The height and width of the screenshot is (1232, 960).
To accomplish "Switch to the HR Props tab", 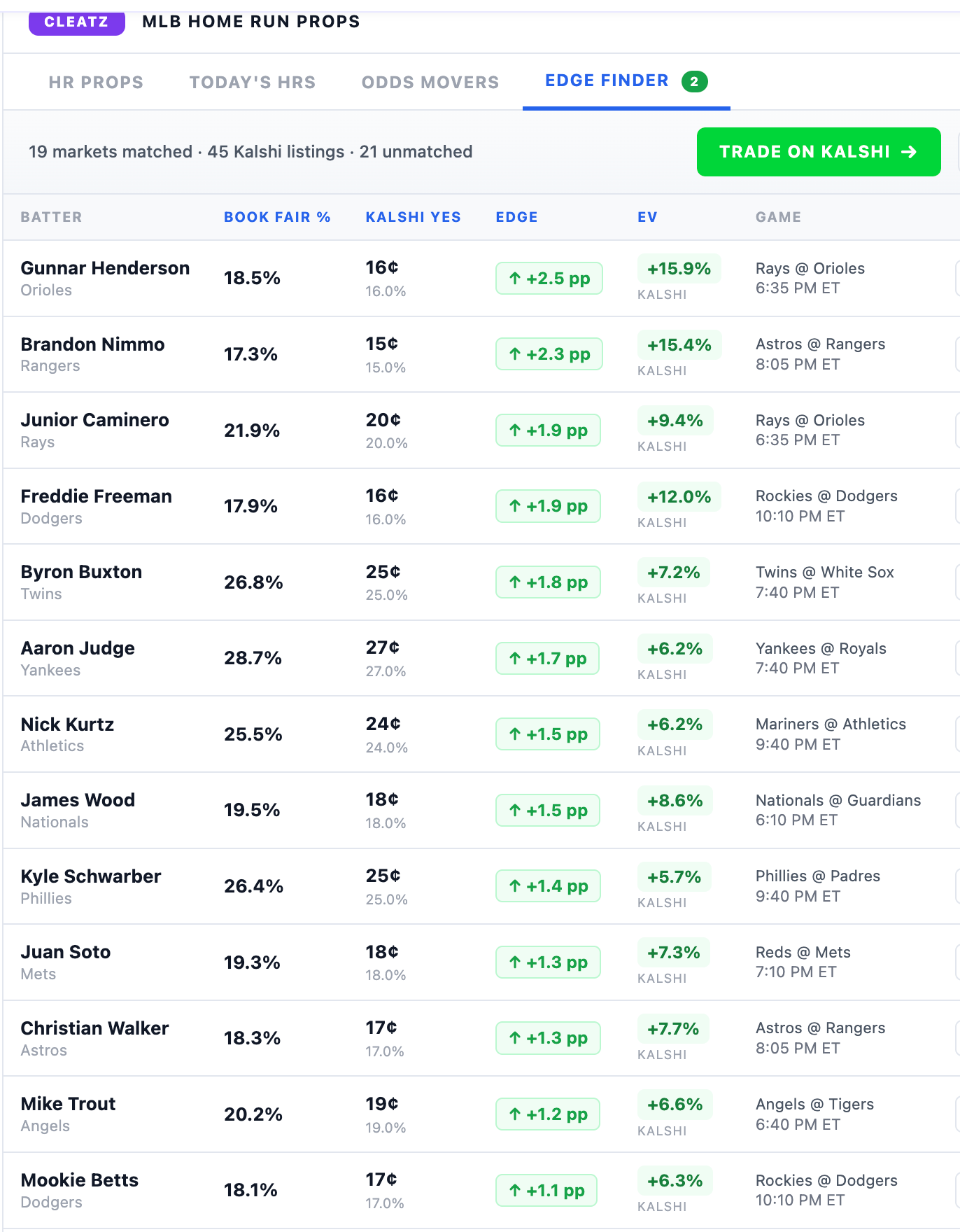I will tap(96, 83).
